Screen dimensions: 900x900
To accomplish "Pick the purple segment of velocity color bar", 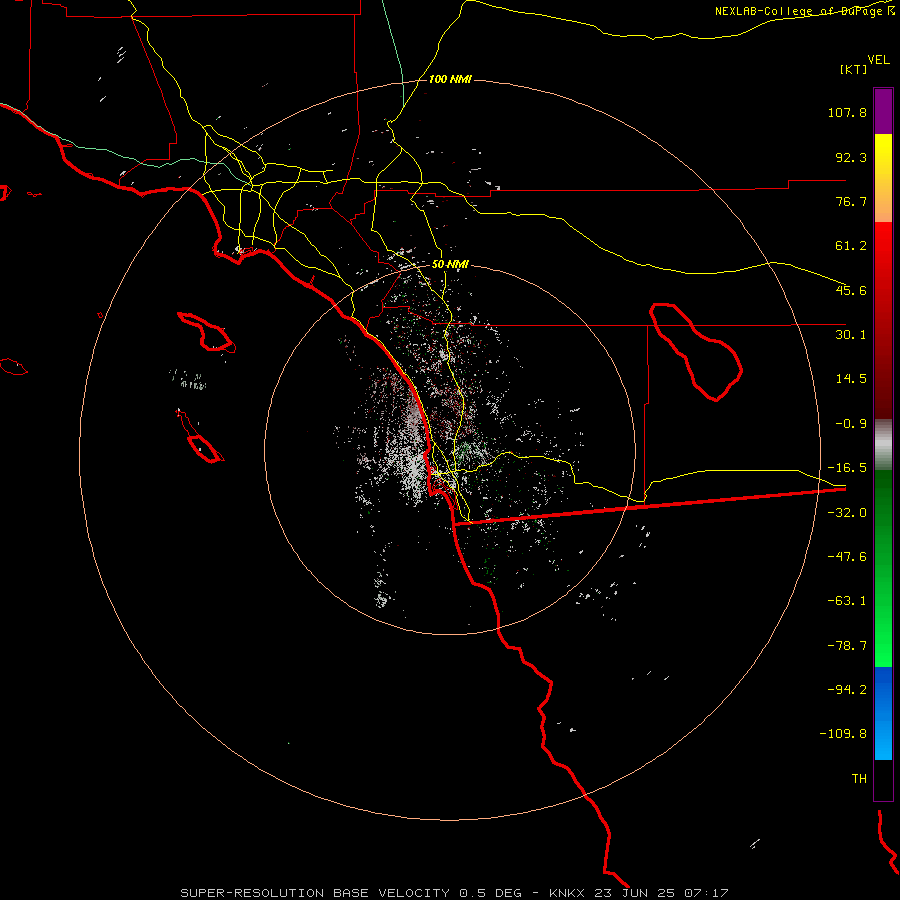I will coord(883,111).
